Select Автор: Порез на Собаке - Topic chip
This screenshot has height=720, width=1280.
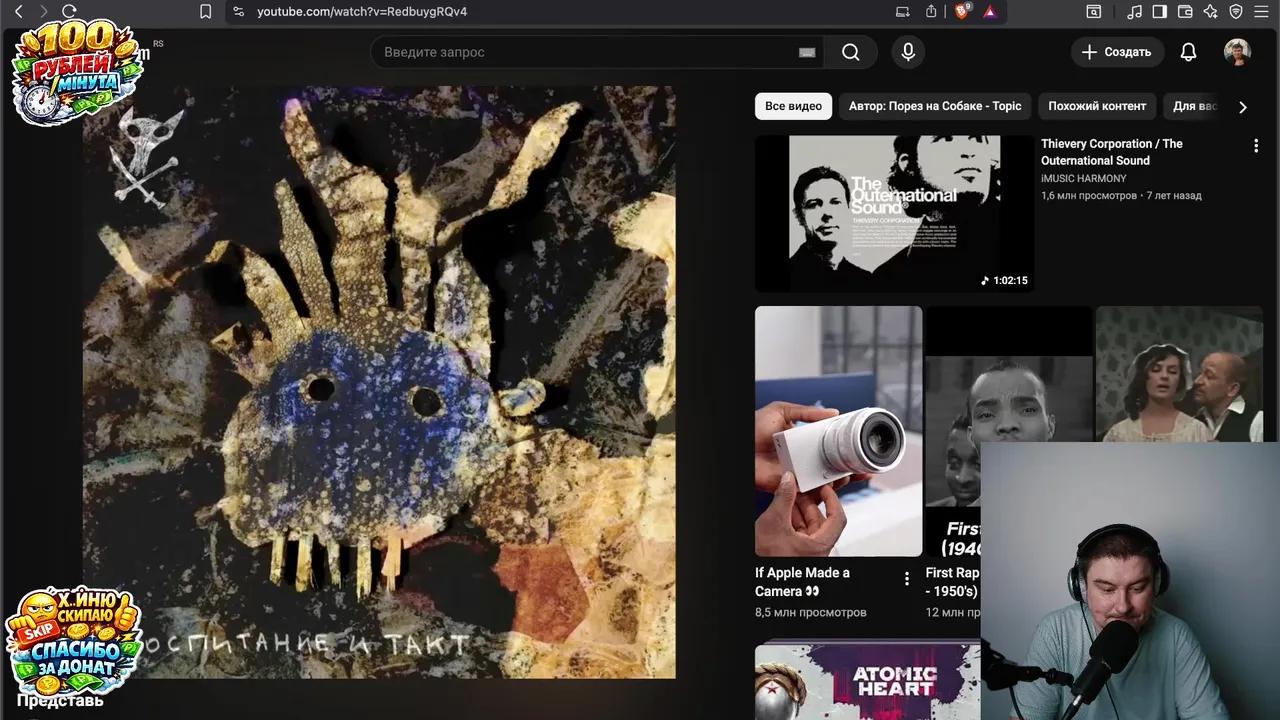tap(935, 106)
